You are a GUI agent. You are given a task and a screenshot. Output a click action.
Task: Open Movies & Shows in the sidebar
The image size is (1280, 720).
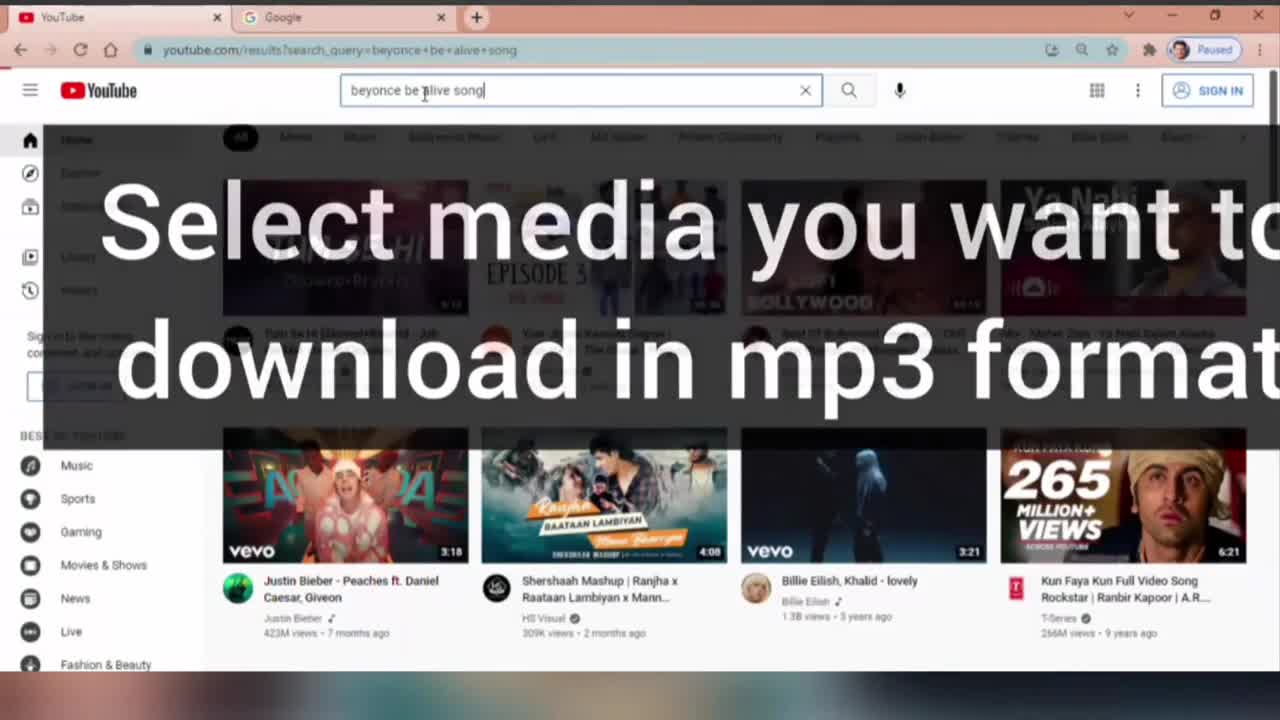(x=103, y=565)
